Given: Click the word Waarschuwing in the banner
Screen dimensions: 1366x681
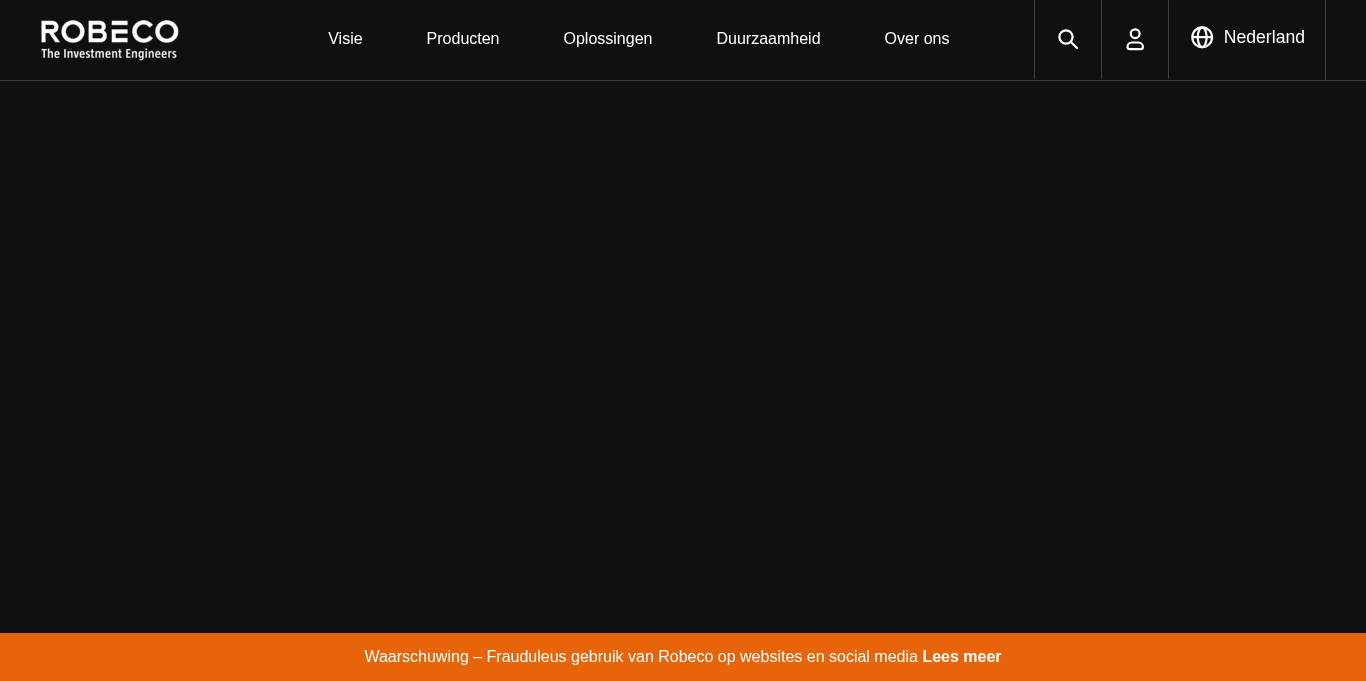Looking at the screenshot, I should click(x=416, y=657).
